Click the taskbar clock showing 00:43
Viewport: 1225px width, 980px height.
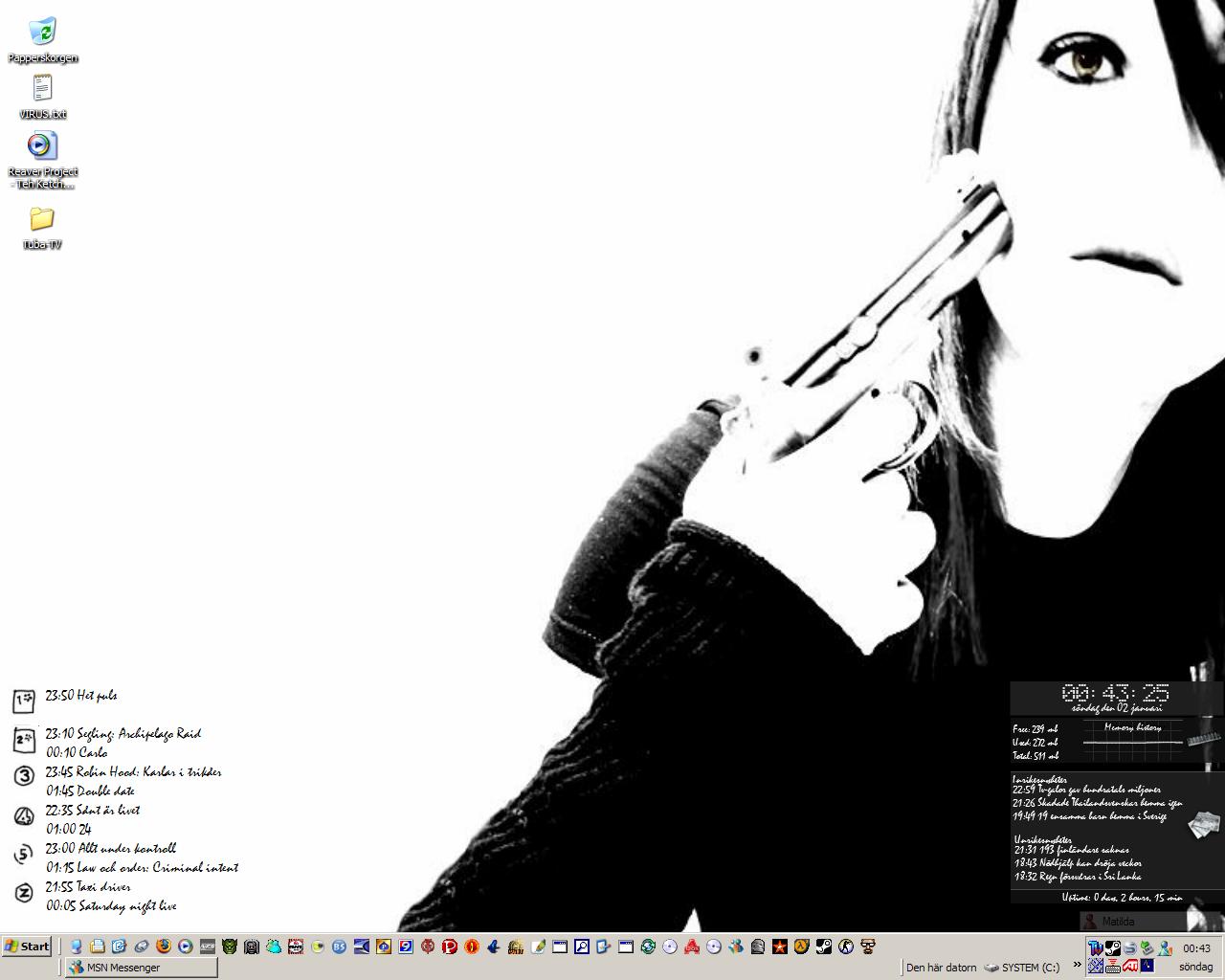[1196, 948]
